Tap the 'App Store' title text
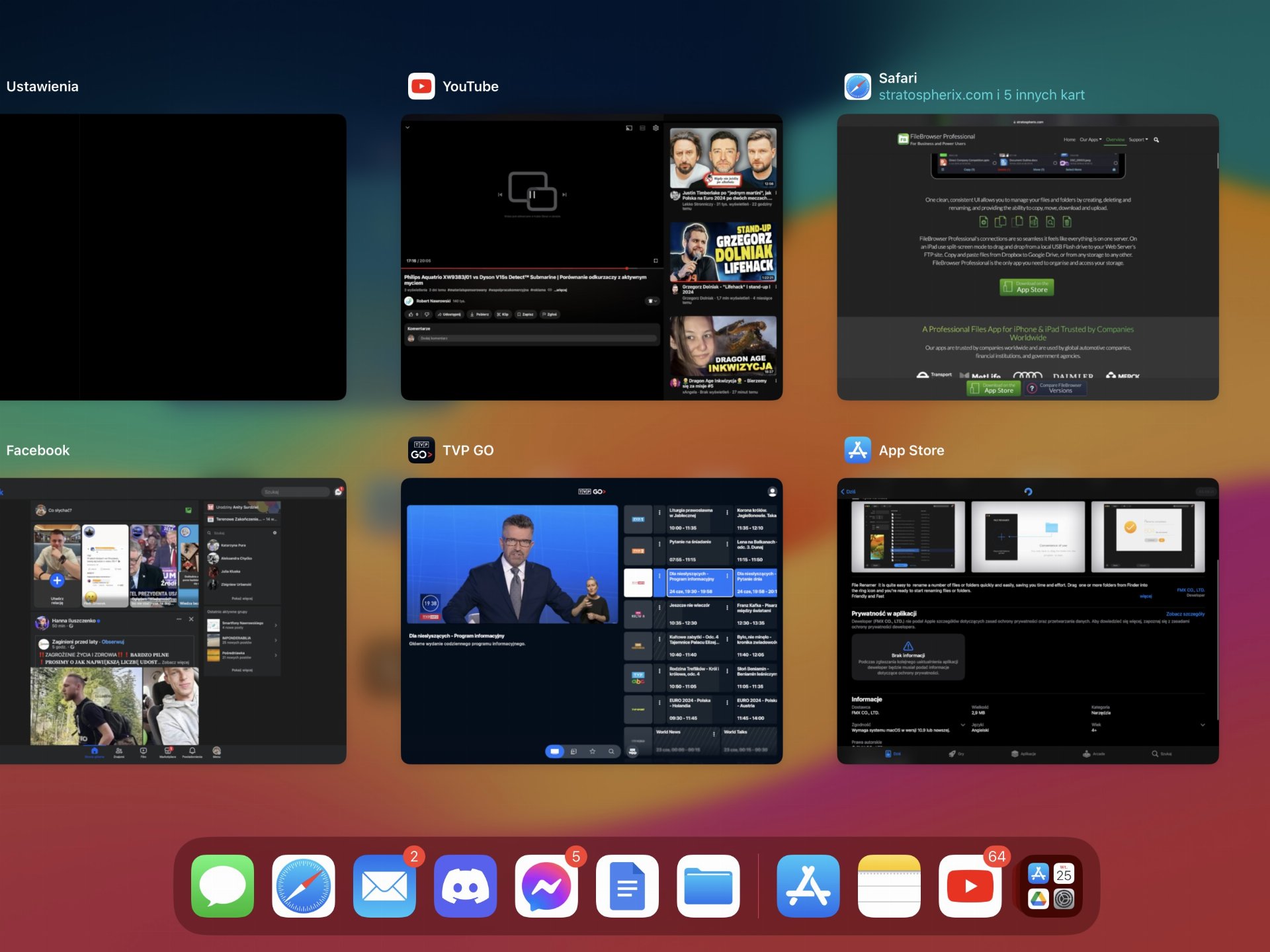Screen dimensions: 1270x952 click(911, 450)
